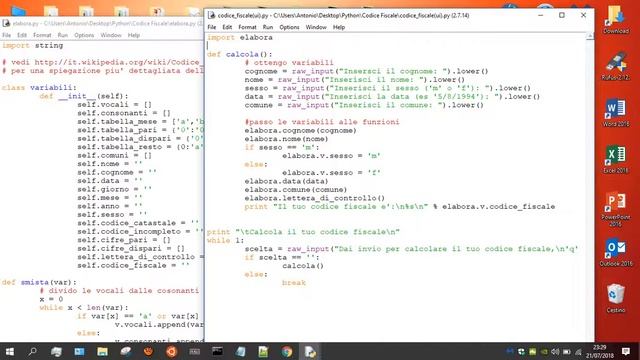Click the '#passo le variabili alle funzioni' comment

[x=322, y=122]
